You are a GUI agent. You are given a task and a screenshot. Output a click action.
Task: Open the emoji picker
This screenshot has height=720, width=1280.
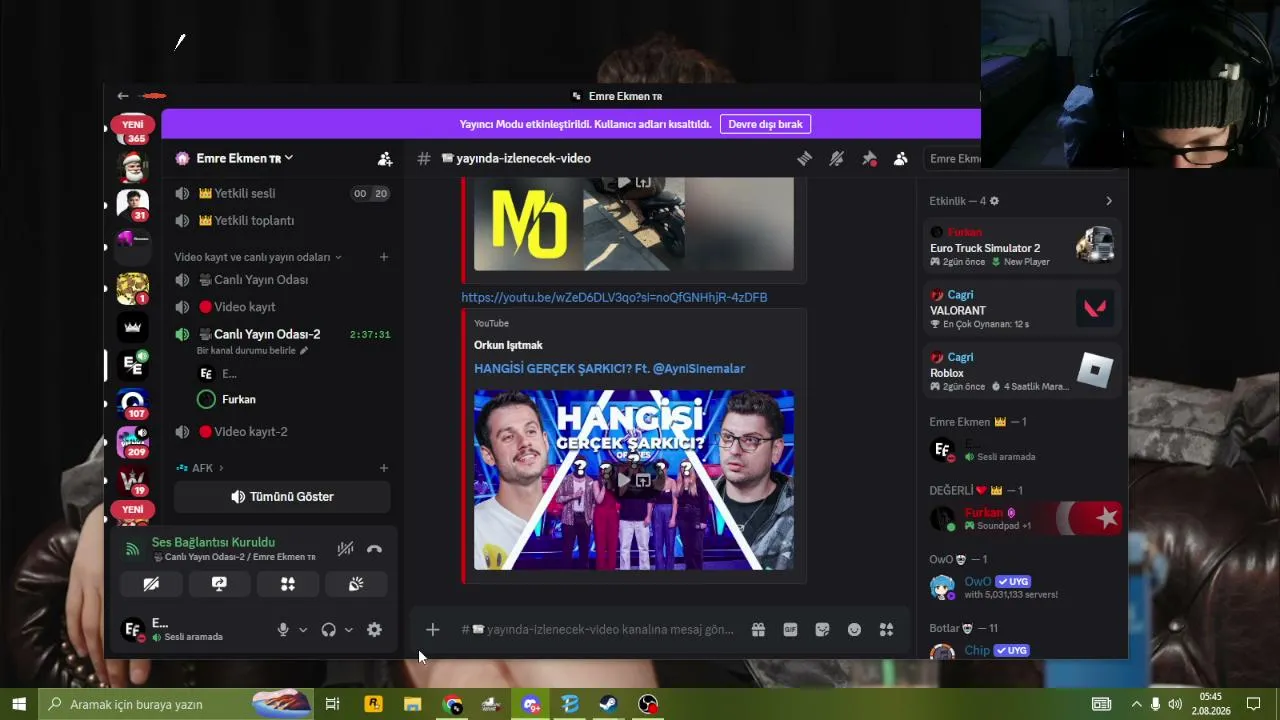pos(854,629)
